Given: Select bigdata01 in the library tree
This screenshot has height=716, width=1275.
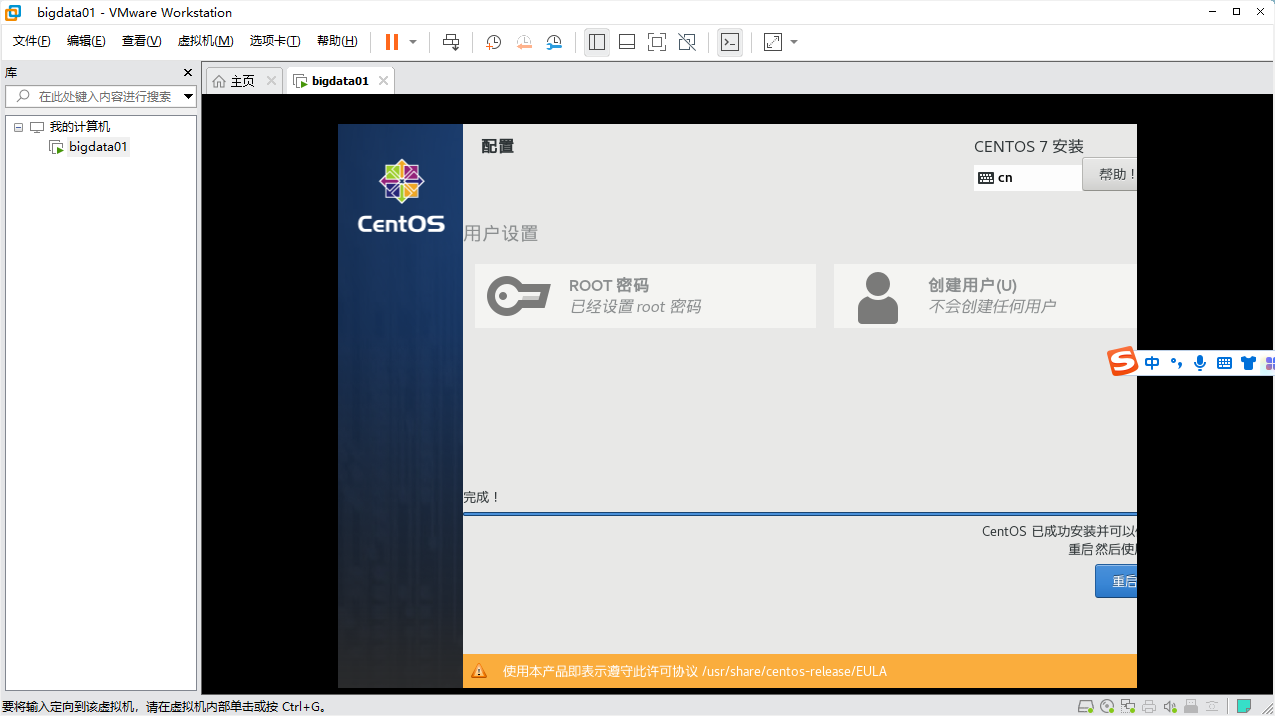Looking at the screenshot, I should click(98, 147).
